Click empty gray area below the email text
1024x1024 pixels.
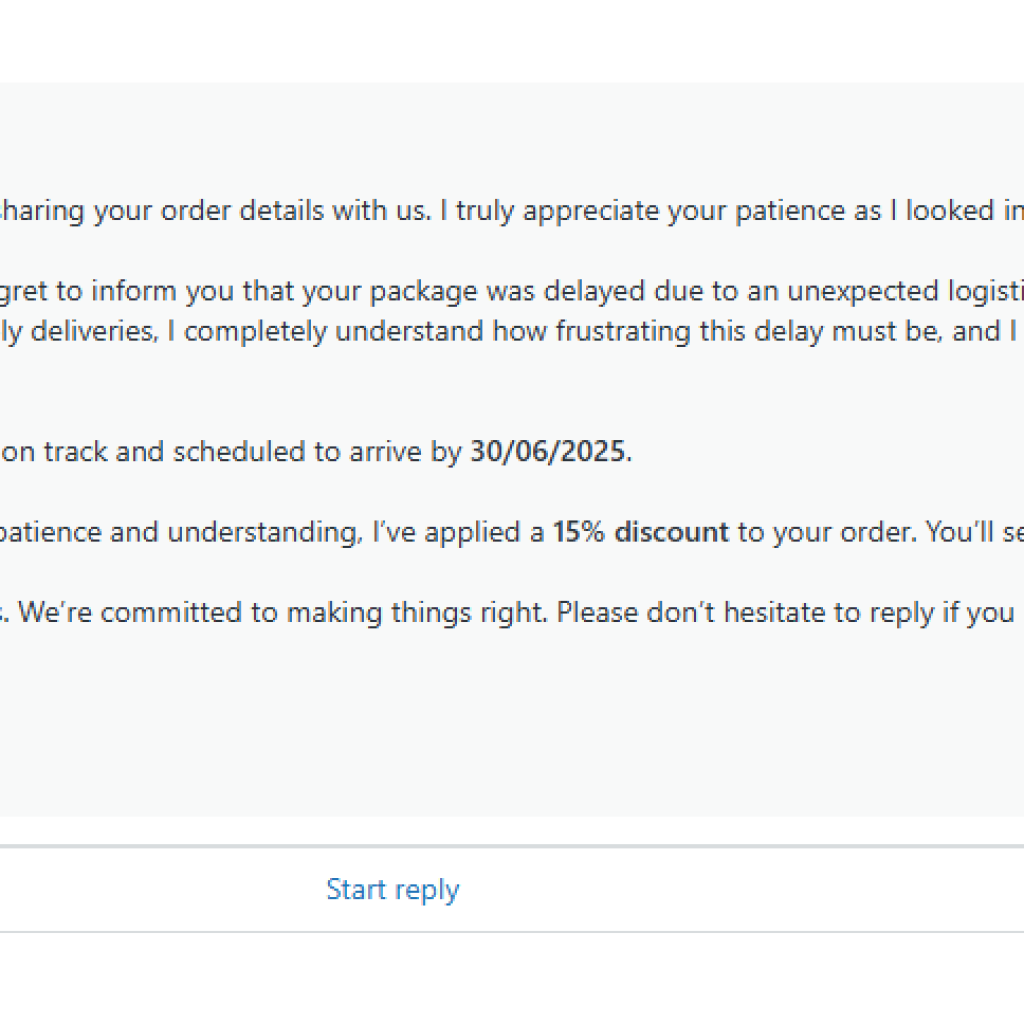click(x=500, y=740)
